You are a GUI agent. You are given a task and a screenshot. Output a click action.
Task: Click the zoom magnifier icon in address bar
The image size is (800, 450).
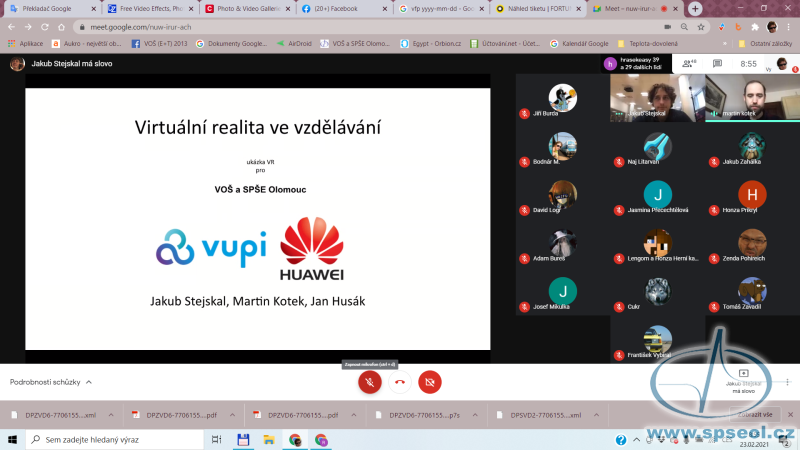tap(684, 27)
